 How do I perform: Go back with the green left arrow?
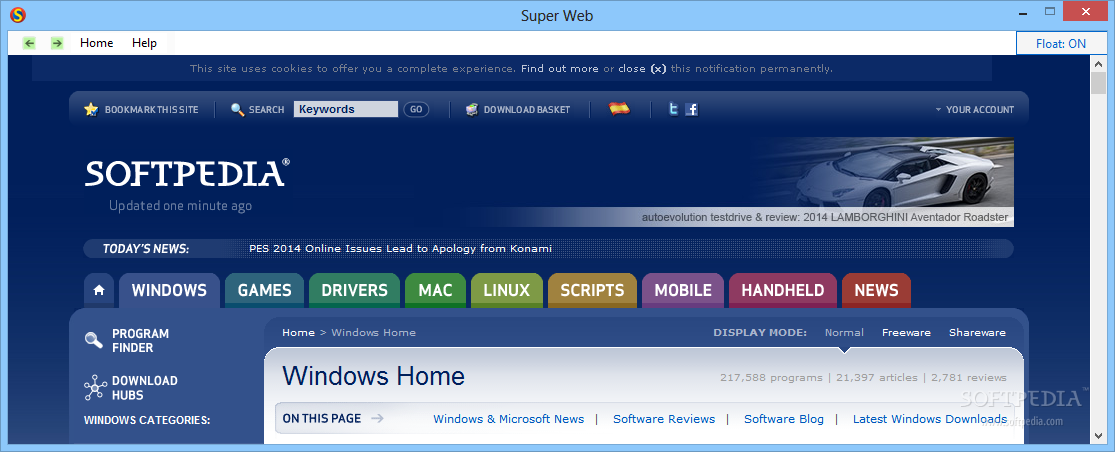coord(29,43)
